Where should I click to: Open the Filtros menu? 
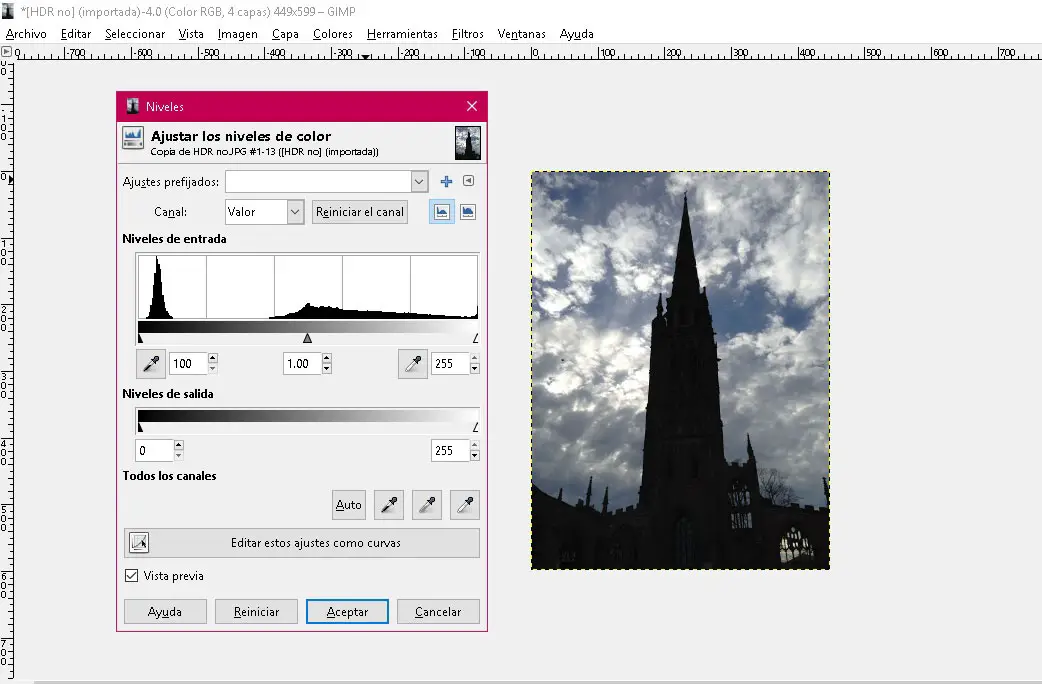[x=468, y=34]
